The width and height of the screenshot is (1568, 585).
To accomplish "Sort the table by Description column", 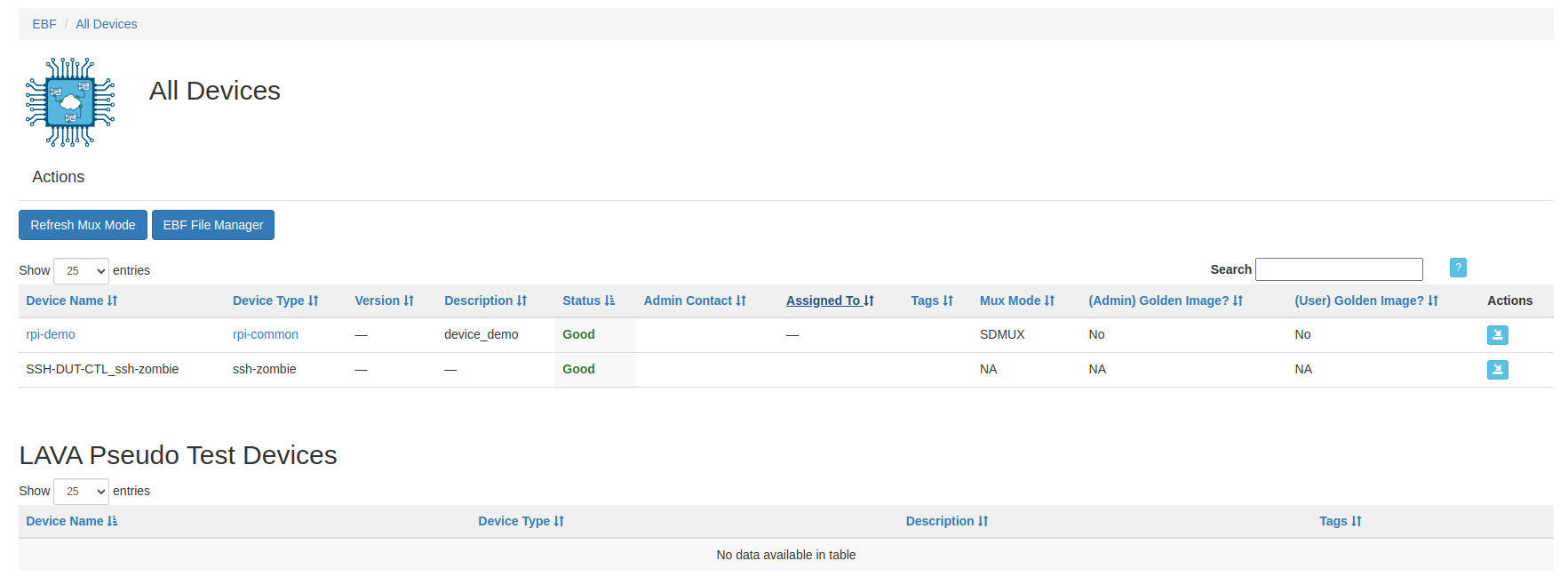I will coord(486,301).
